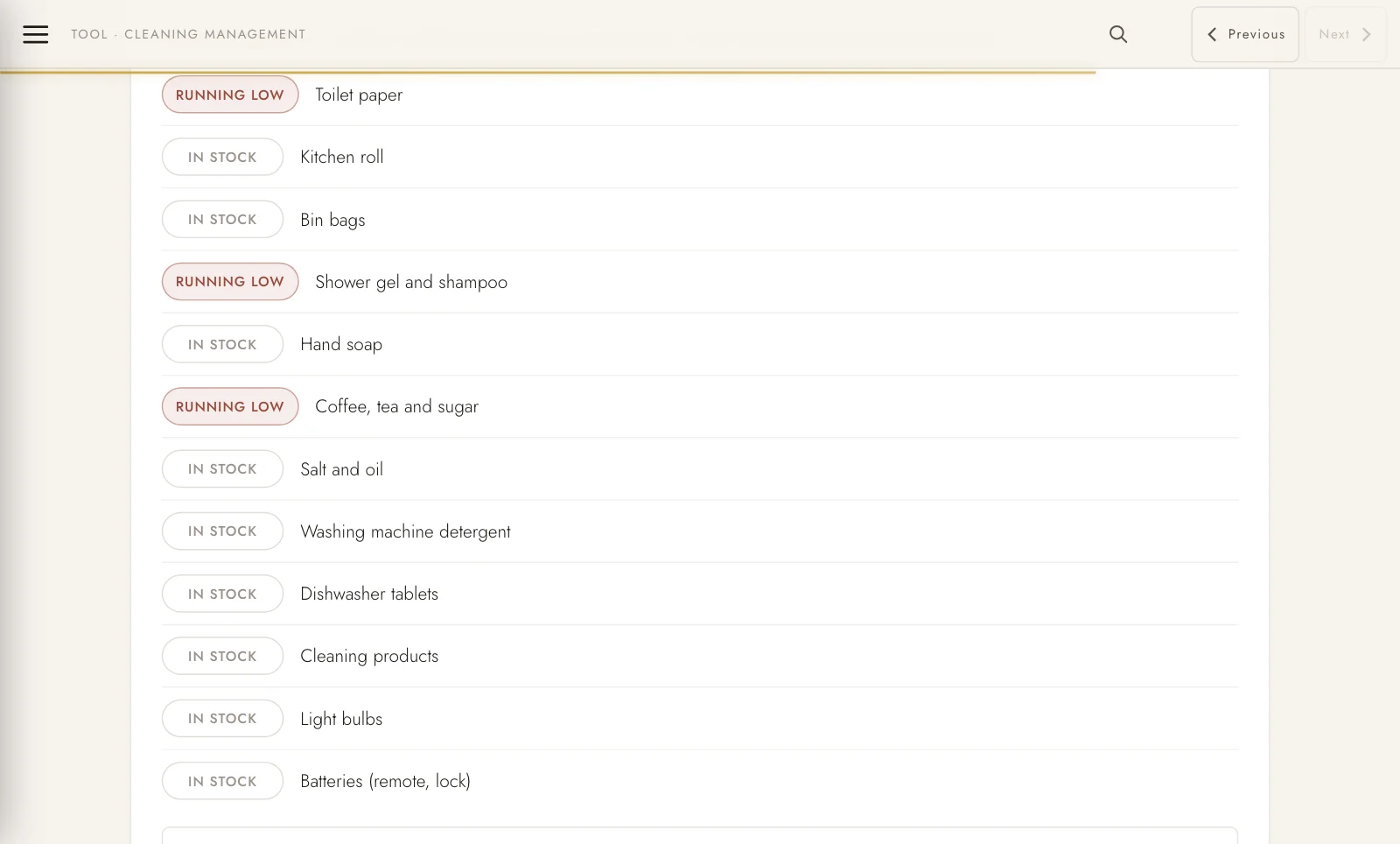This screenshot has width=1400, height=844.
Task: Toggle Washing machine detergent status
Action: point(222,531)
